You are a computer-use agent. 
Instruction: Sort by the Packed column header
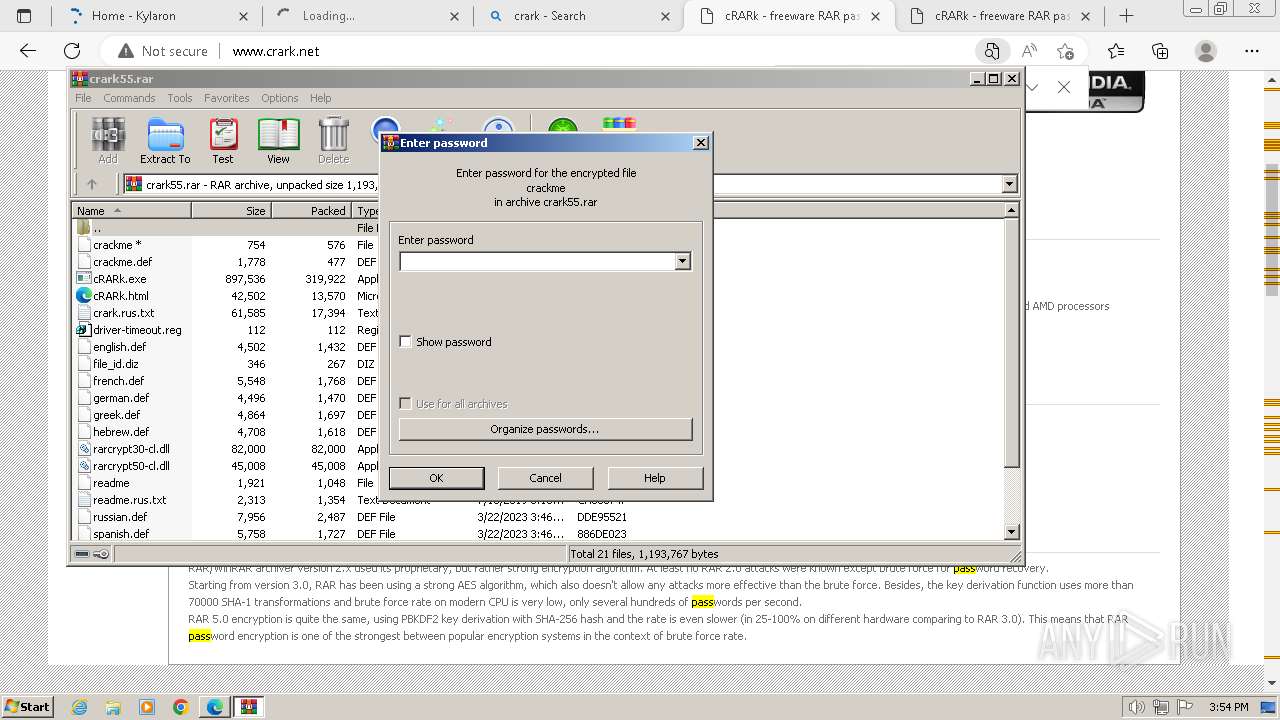pyautogui.click(x=311, y=210)
